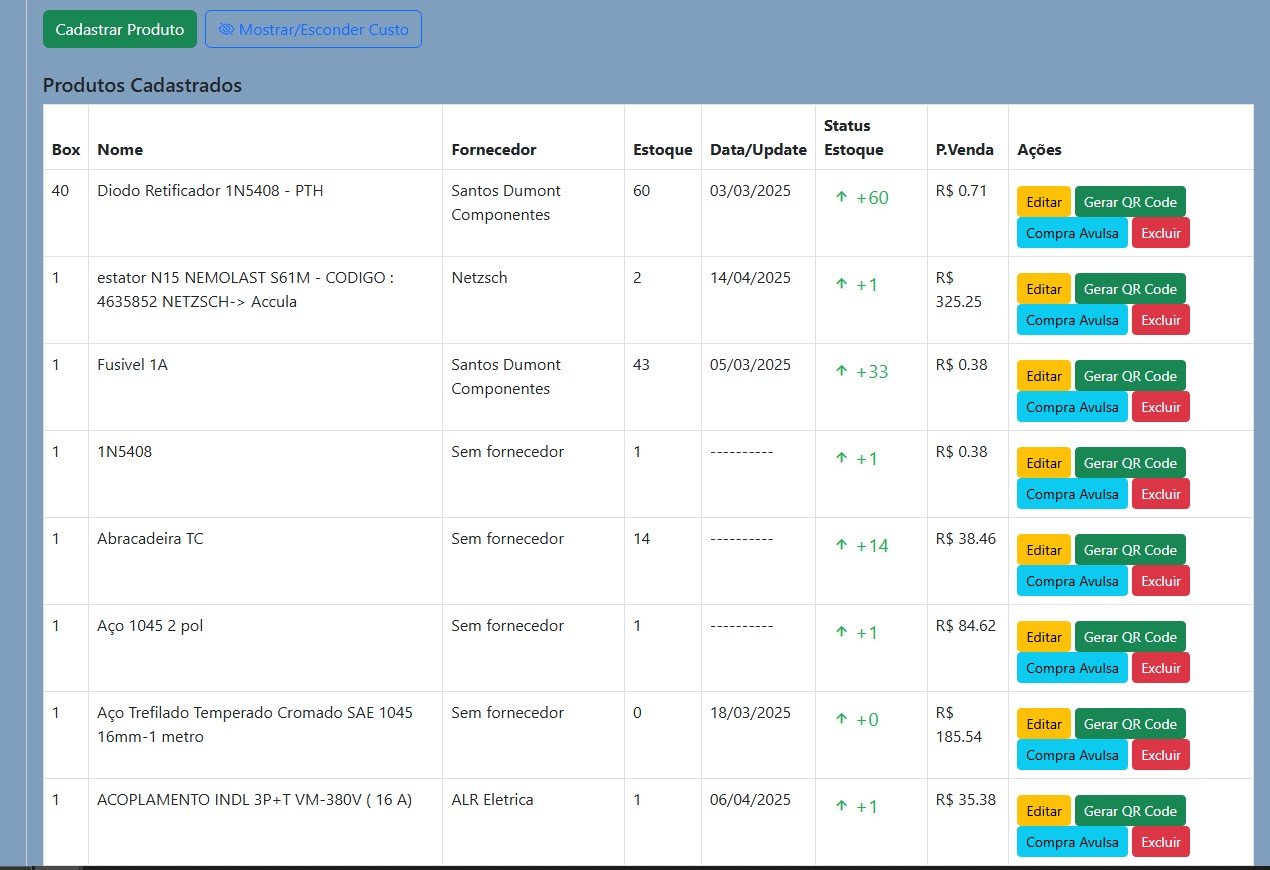Open Compra Avulsa for estator N15 NEMOLAST
This screenshot has width=1270, height=870.
pos(1072,320)
